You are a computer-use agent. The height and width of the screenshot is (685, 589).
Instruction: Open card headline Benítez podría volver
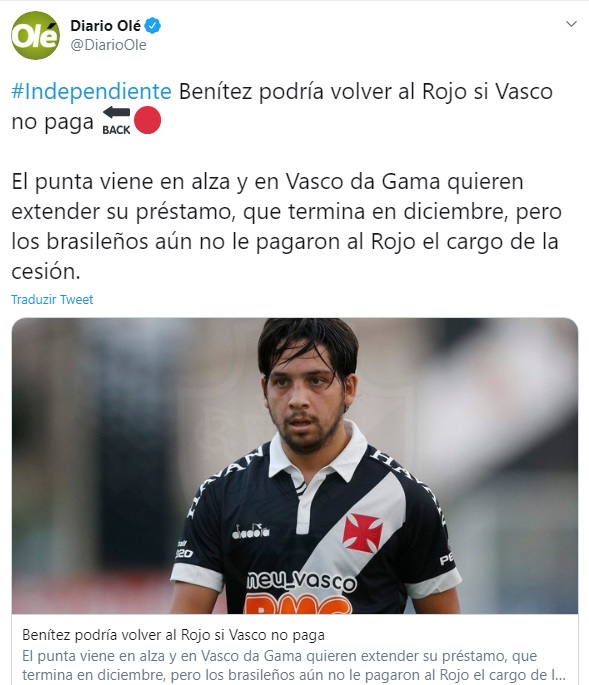coord(173,635)
